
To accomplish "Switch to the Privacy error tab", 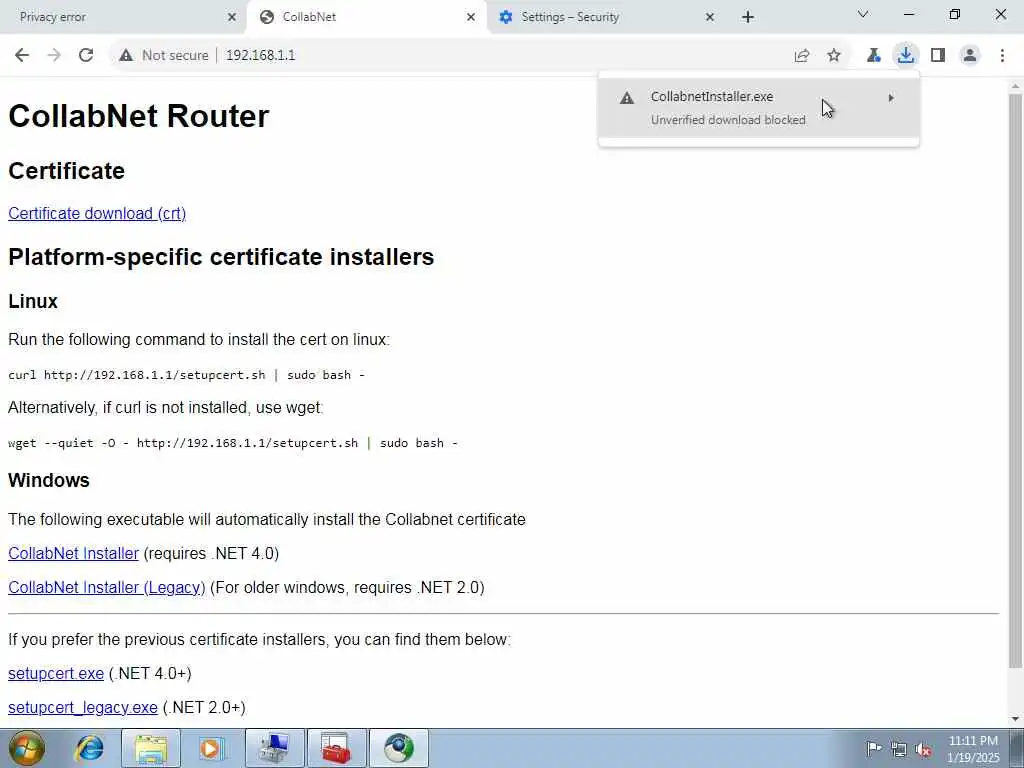I will click(x=123, y=17).
